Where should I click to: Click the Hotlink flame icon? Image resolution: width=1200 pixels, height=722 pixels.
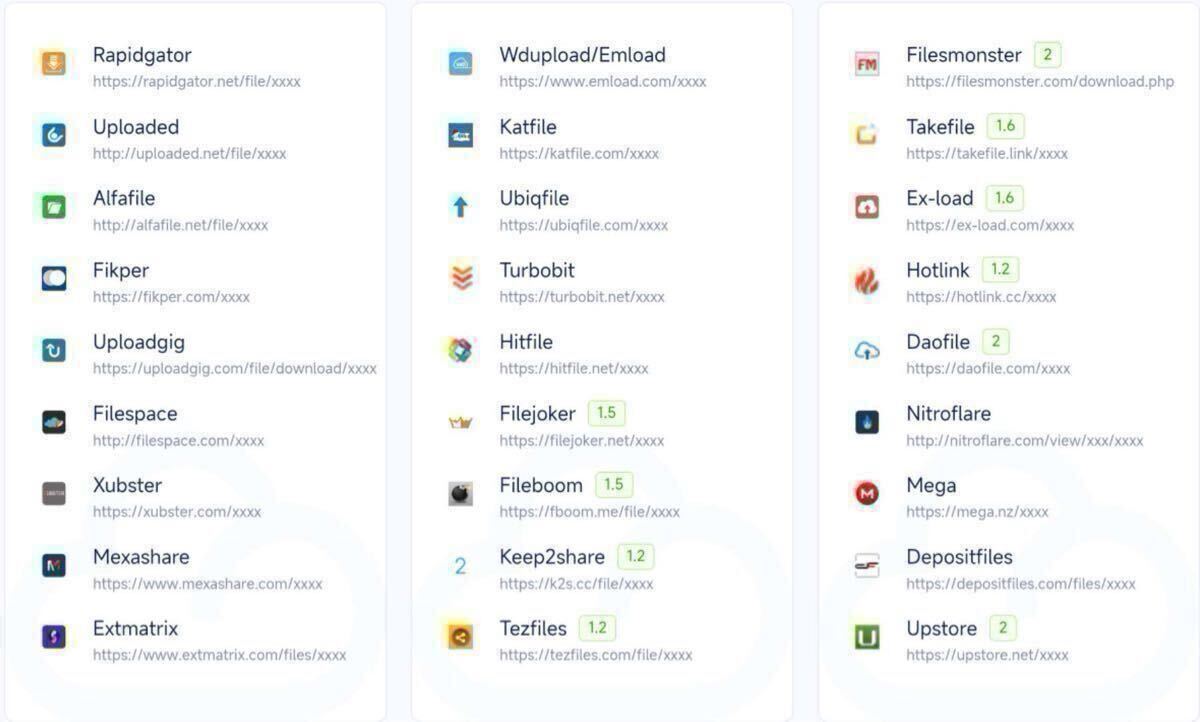pos(867,280)
